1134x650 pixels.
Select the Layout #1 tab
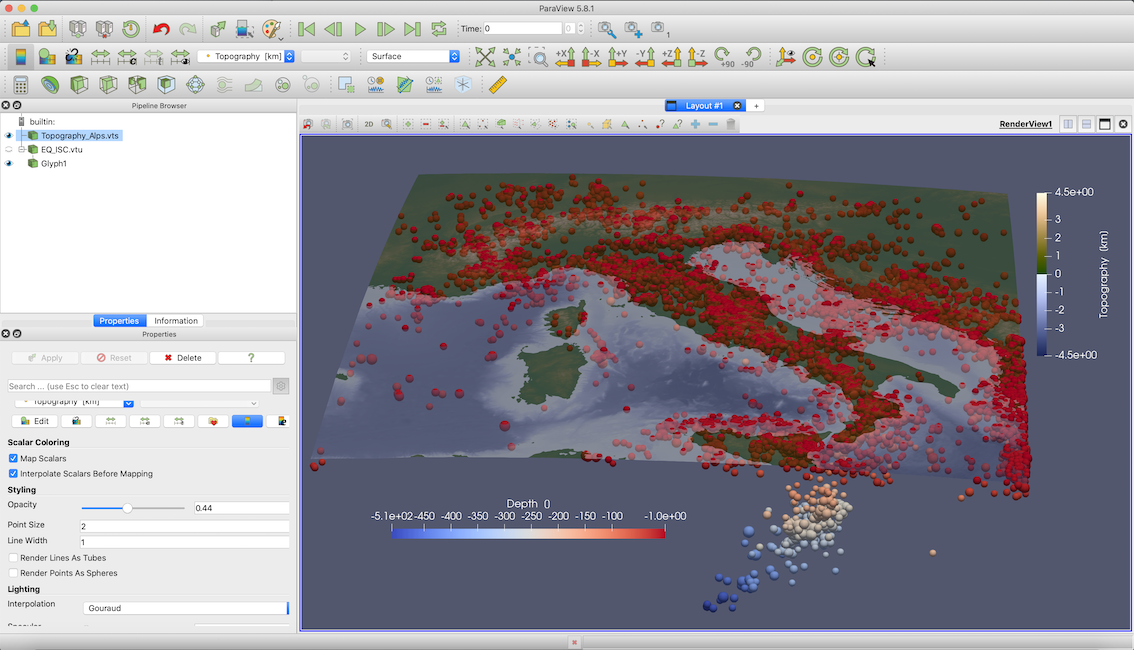(704, 106)
